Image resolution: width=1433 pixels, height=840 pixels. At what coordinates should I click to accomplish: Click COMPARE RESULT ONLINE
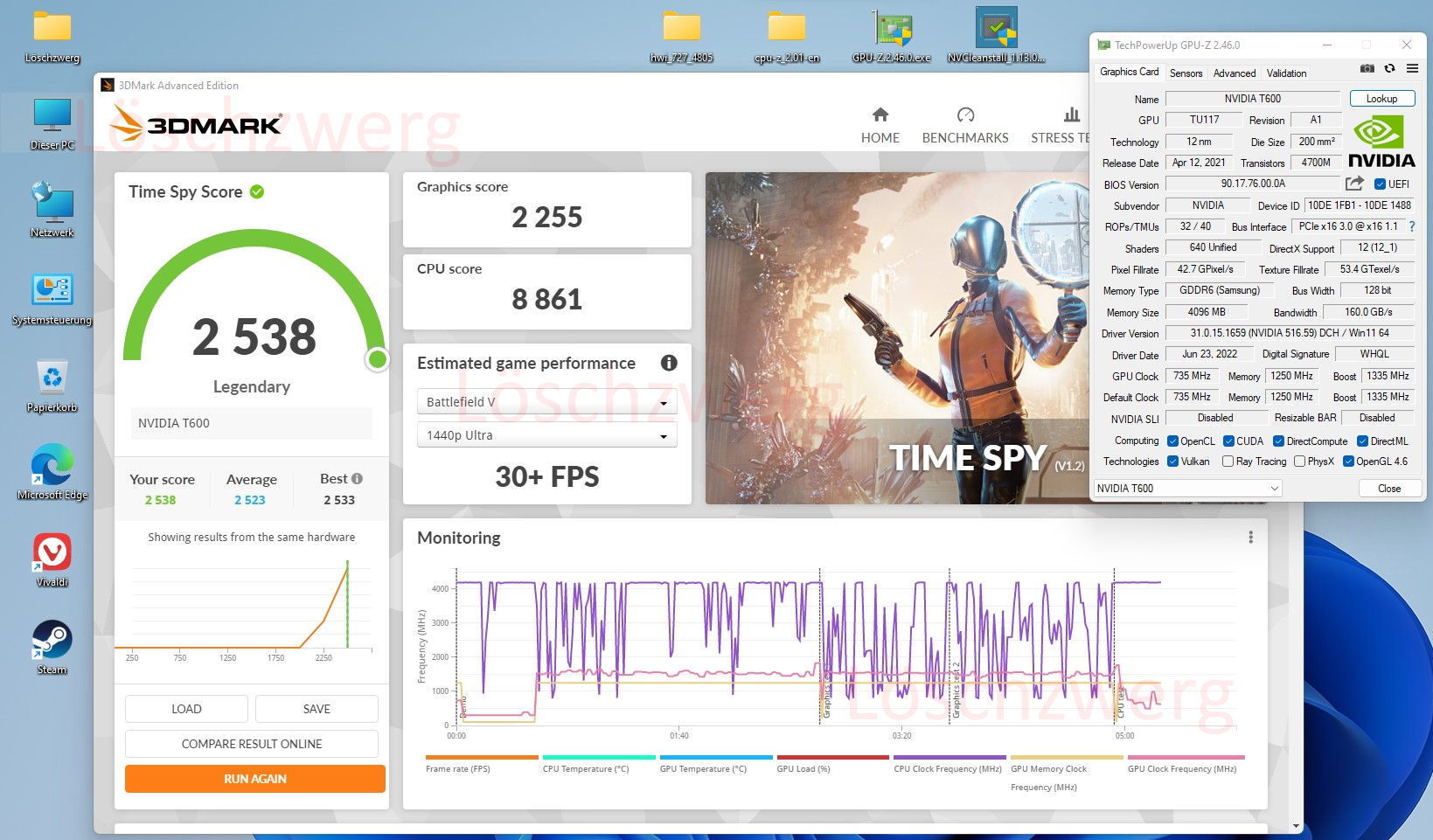[x=252, y=744]
